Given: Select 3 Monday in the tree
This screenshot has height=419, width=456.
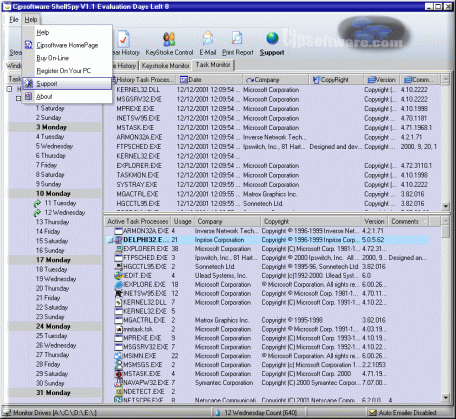Looking at the screenshot, I should tap(51, 127).
